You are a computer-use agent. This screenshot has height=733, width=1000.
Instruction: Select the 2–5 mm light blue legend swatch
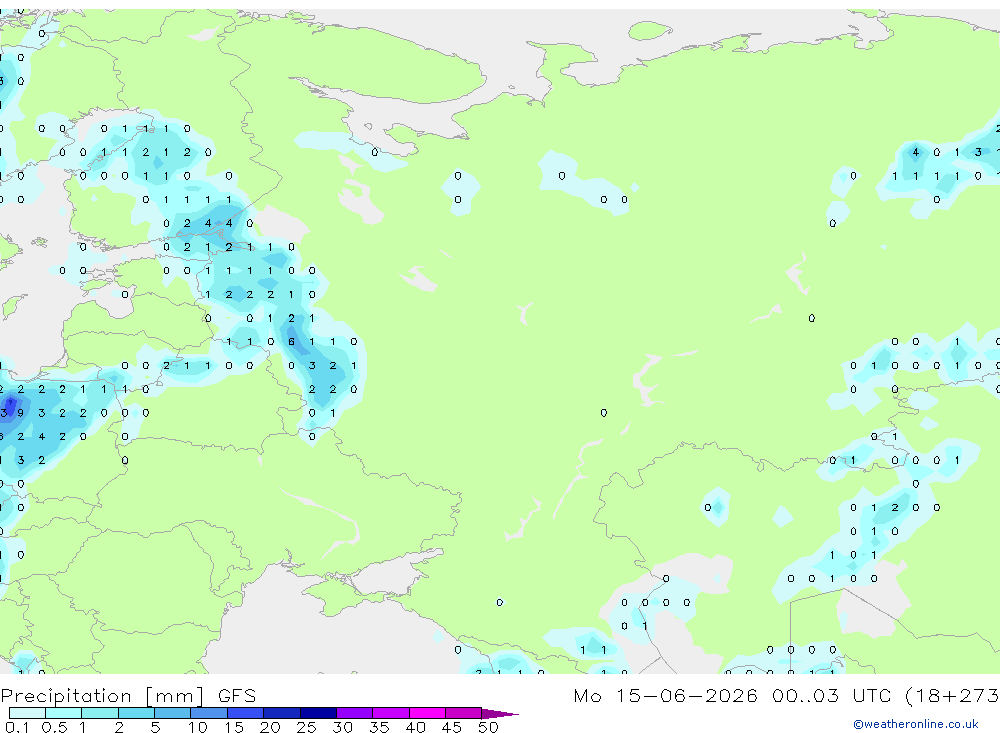tap(136, 713)
